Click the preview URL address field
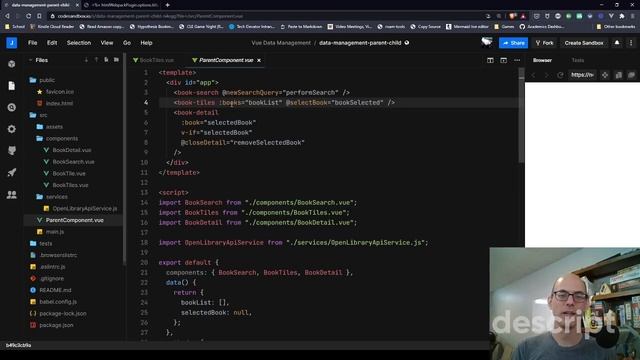640x360 pixels. coord(582,75)
